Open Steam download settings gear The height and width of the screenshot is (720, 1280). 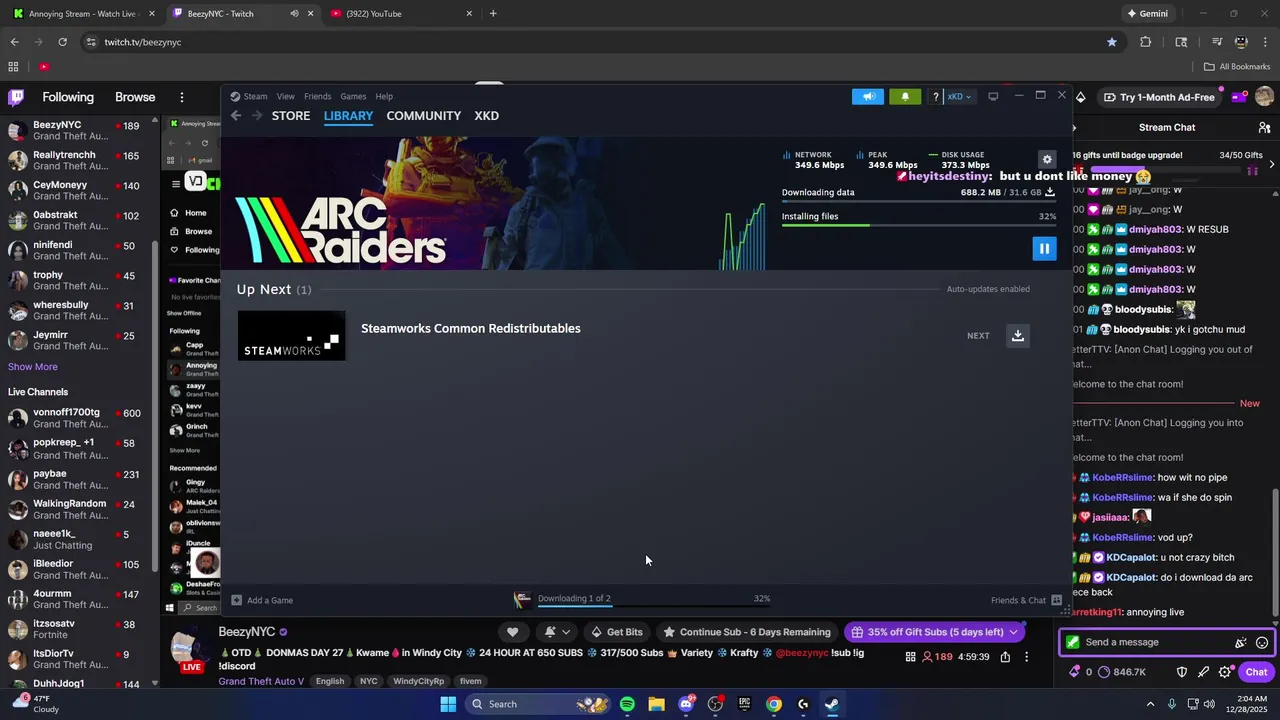1047,159
